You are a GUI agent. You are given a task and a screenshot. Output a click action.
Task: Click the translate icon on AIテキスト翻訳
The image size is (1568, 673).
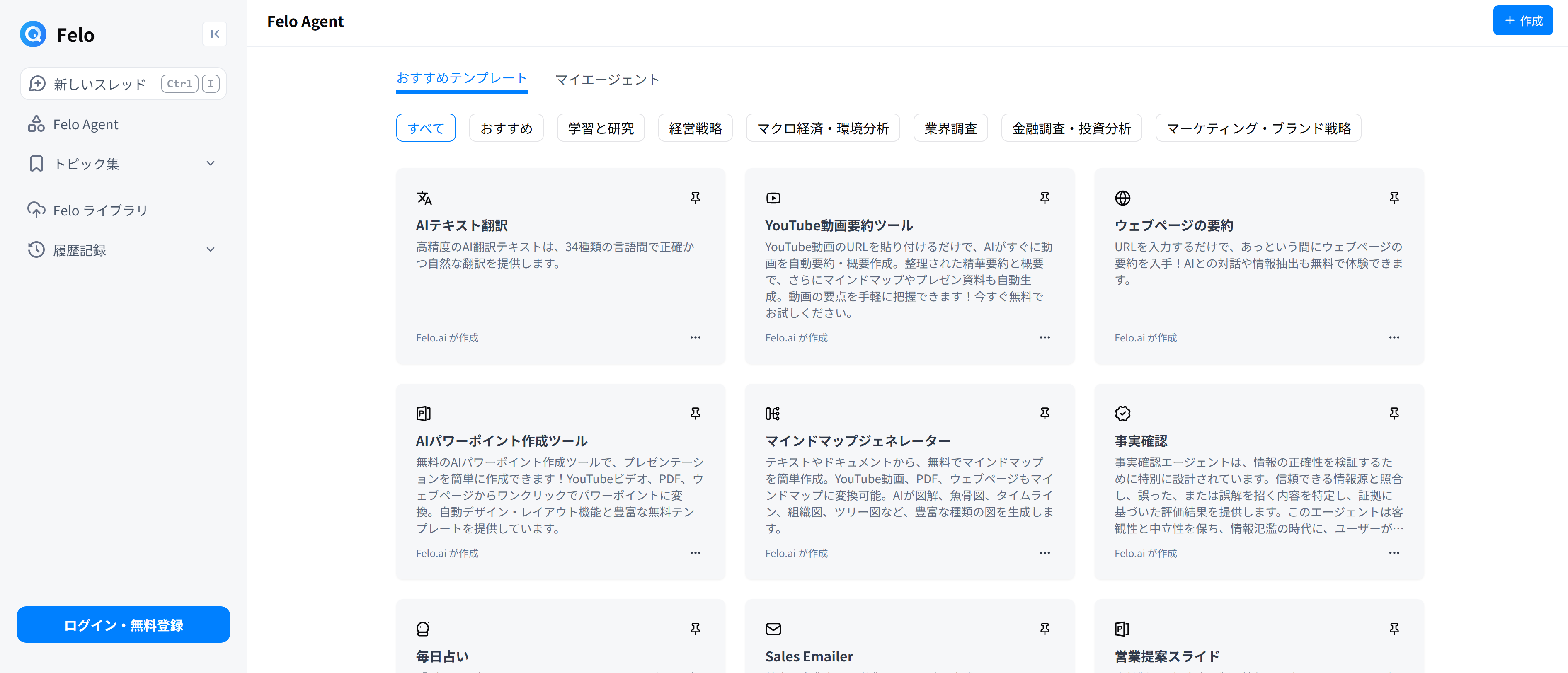(424, 198)
